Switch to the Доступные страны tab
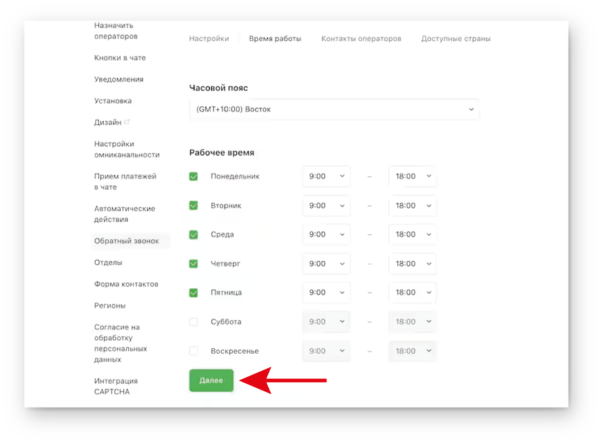The width and height of the screenshot is (600, 443). coord(456,39)
